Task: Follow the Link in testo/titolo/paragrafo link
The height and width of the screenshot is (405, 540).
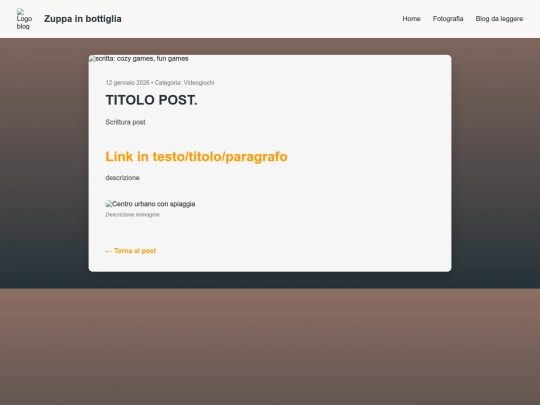Action: coord(196,156)
